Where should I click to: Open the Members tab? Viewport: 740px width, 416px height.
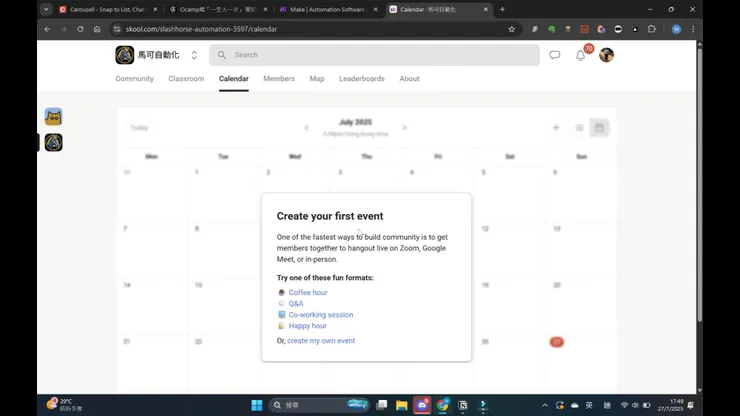pyautogui.click(x=279, y=78)
